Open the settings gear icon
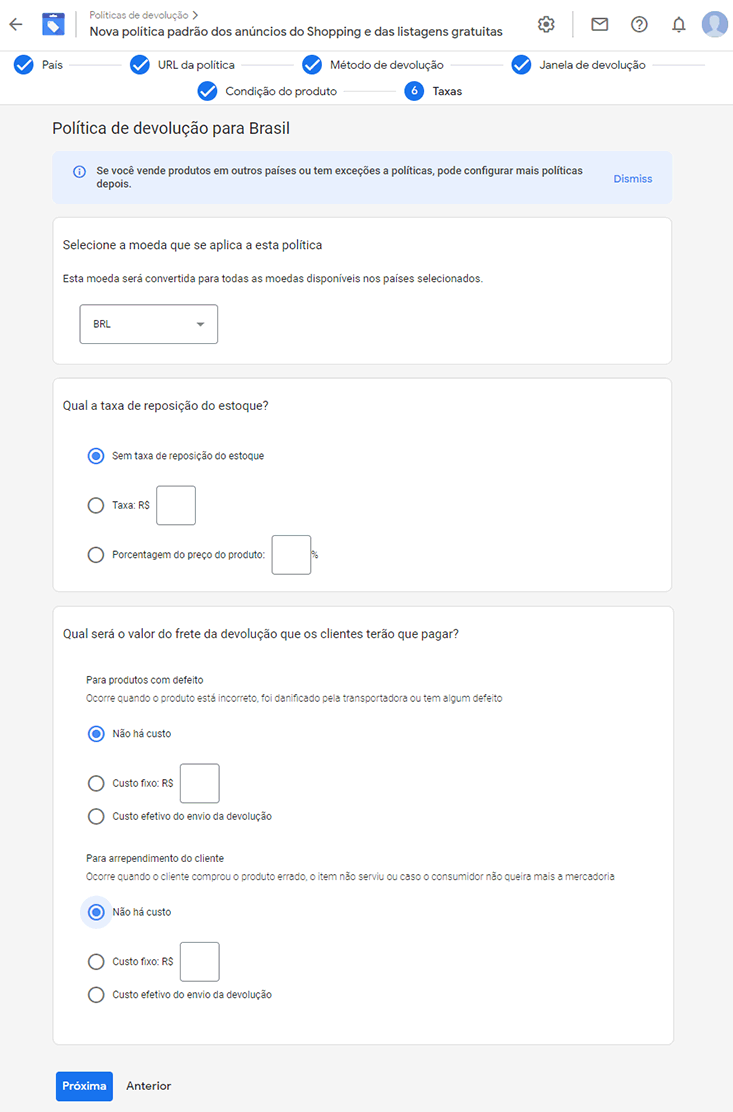Image resolution: width=733 pixels, height=1112 pixels. (546, 24)
